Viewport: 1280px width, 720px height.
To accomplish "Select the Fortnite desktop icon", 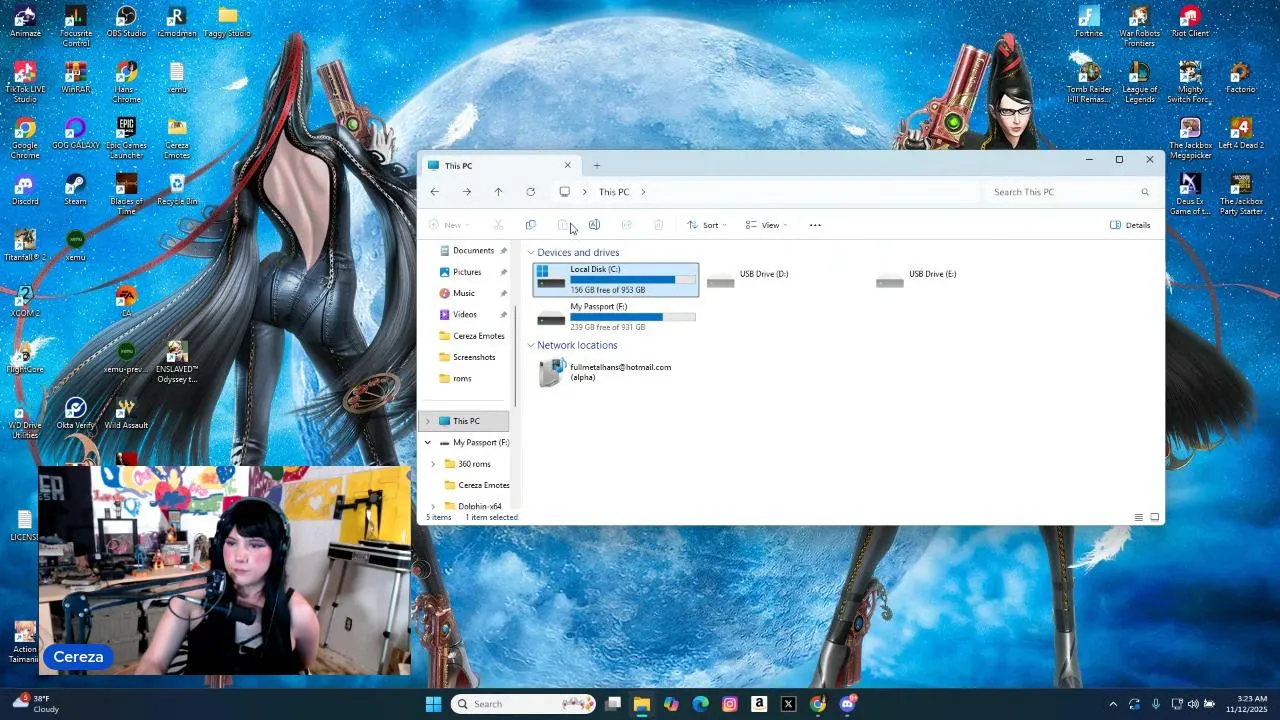I will [x=1089, y=23].
